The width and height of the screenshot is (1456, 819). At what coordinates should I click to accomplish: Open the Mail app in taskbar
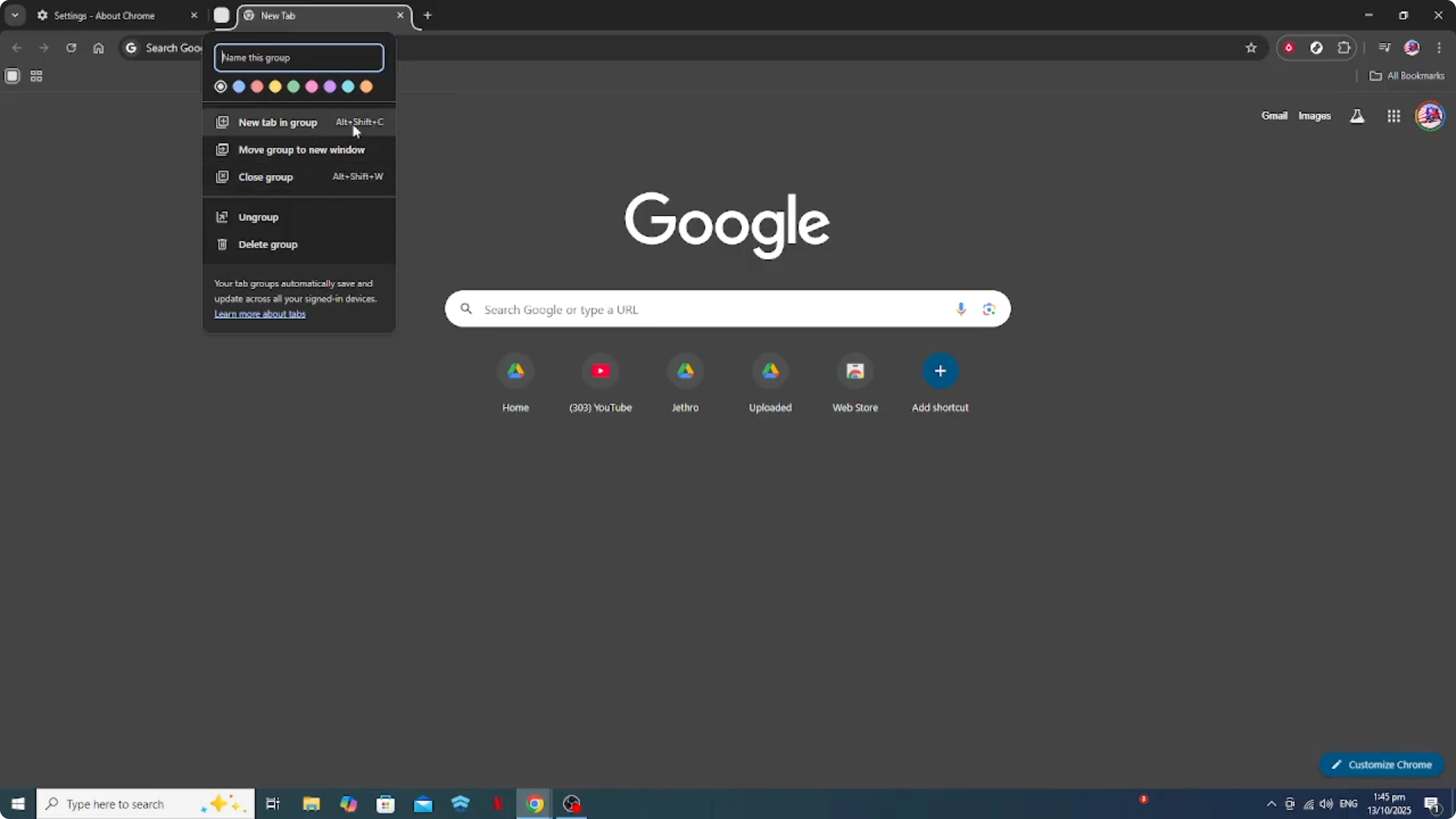[423, 804]
